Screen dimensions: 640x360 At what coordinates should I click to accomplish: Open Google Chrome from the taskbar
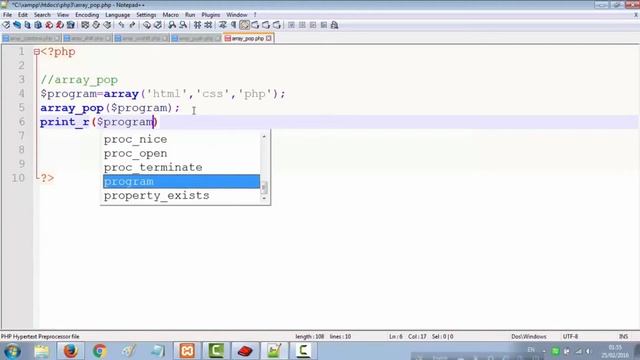click(99, 351)
